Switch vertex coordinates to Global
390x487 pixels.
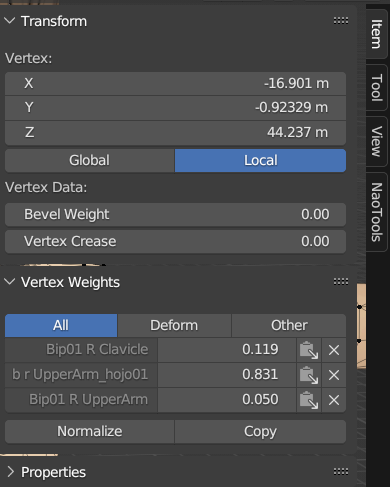(x=90, y=160)
